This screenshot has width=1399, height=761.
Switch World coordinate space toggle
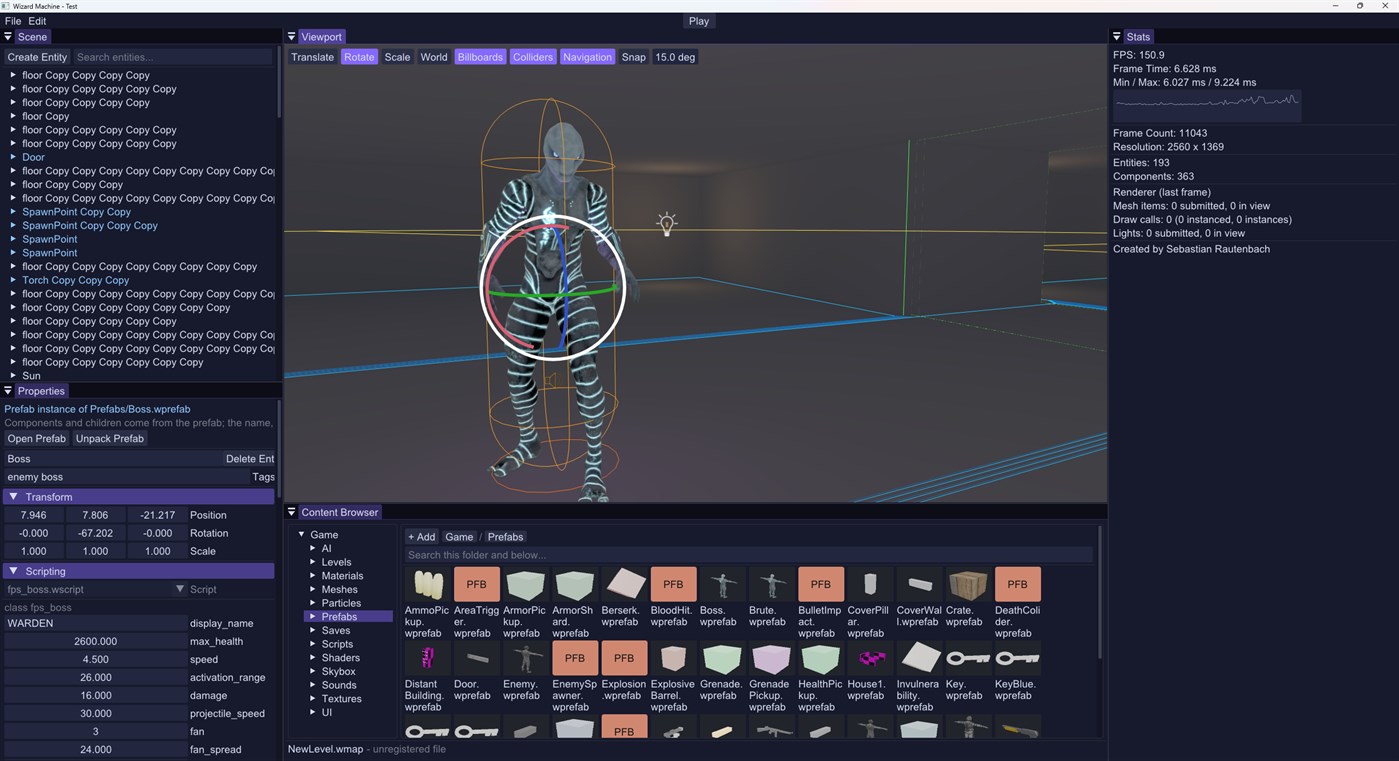(434, 57)
